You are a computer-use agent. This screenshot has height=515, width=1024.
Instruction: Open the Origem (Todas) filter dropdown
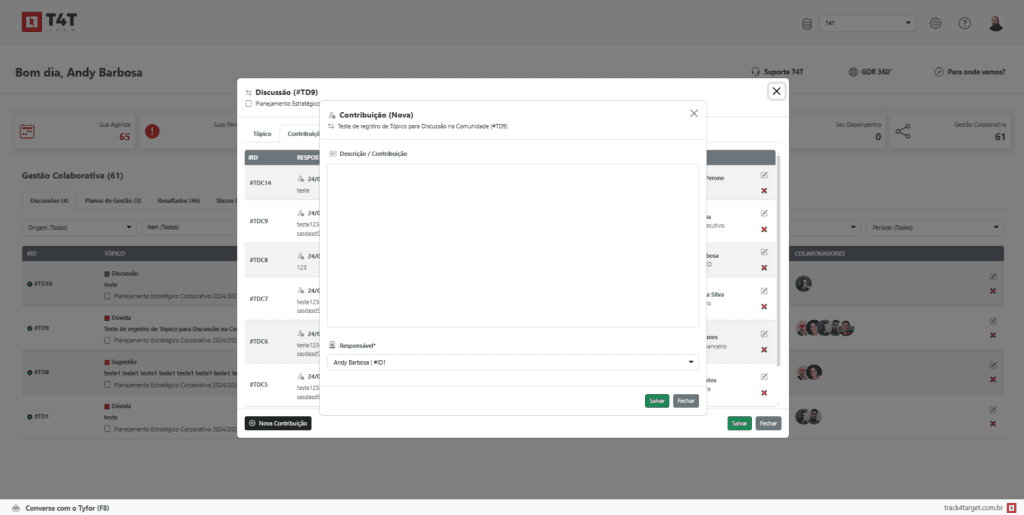[x=80, y=227]
